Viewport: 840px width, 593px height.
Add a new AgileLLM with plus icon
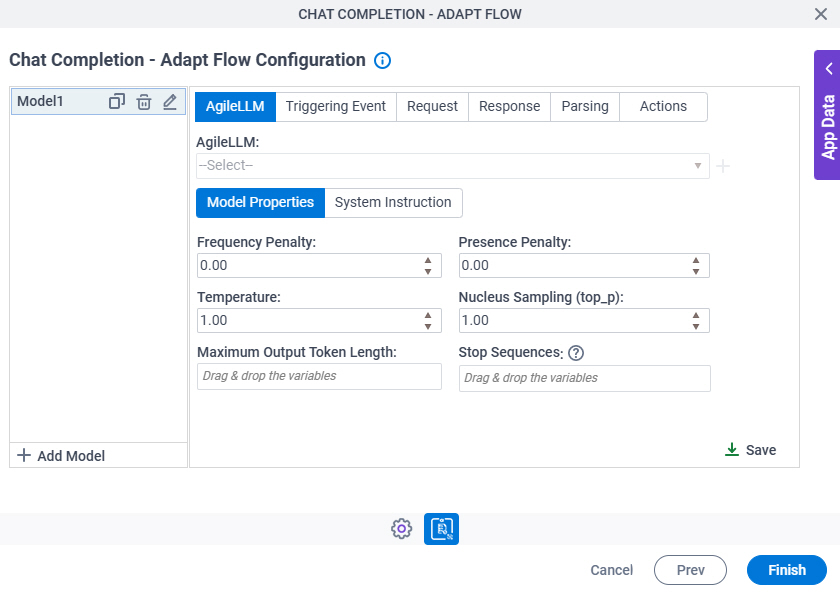pyautogui.click(x=723, y=166)
